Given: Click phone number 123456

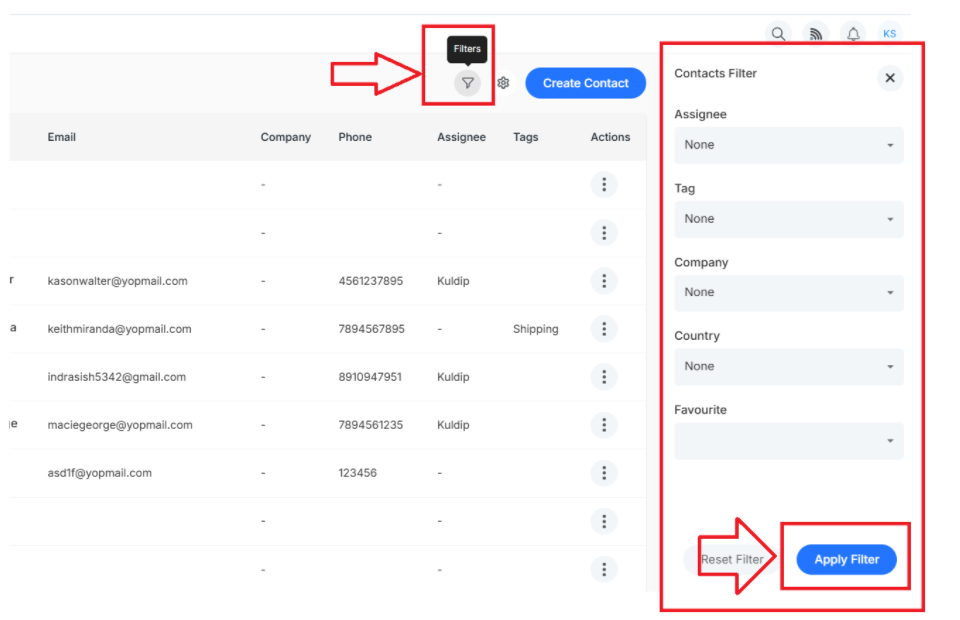Looking at the screenshot, I should coord(358,473).
